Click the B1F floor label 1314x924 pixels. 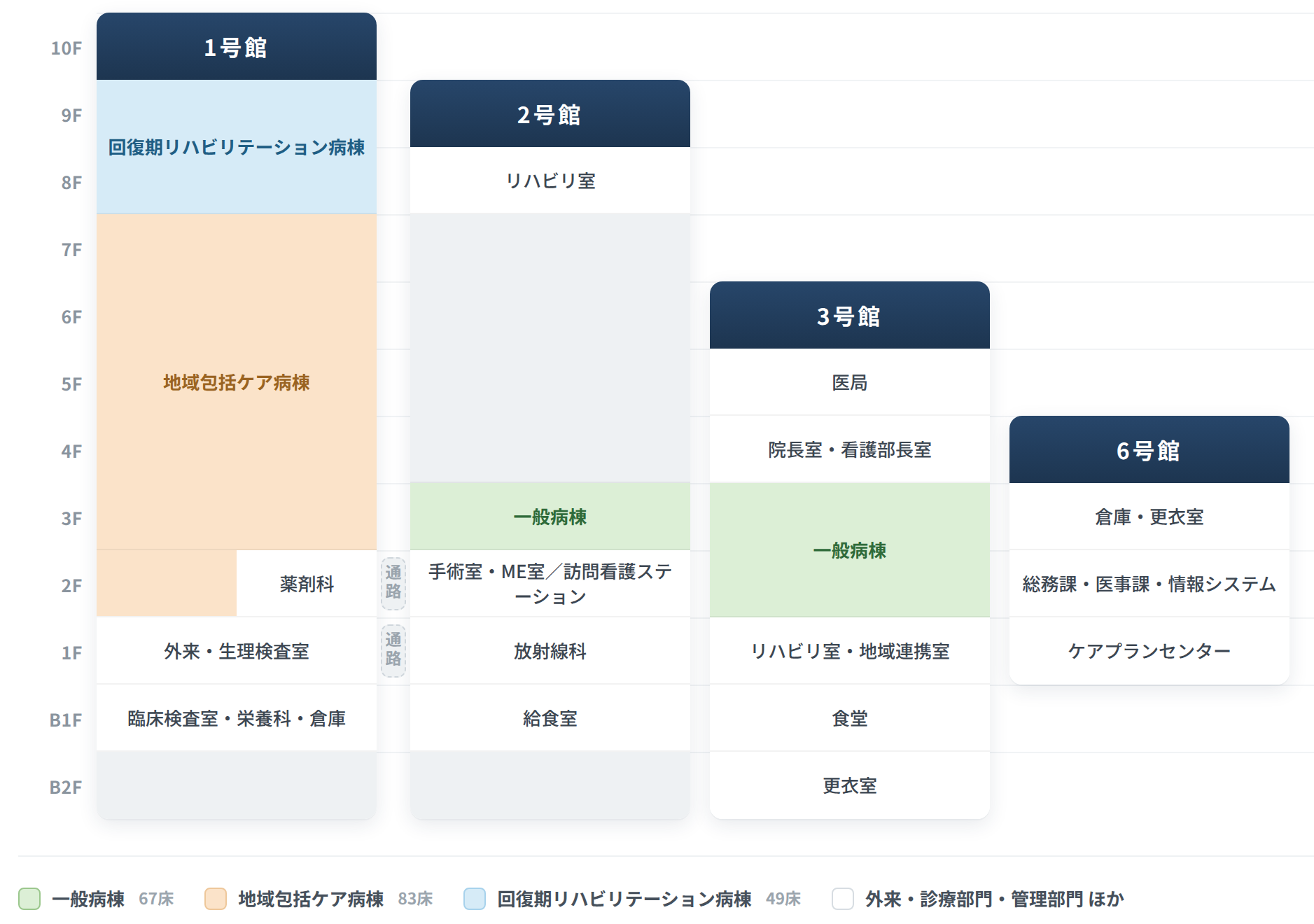tap(66, 720)
